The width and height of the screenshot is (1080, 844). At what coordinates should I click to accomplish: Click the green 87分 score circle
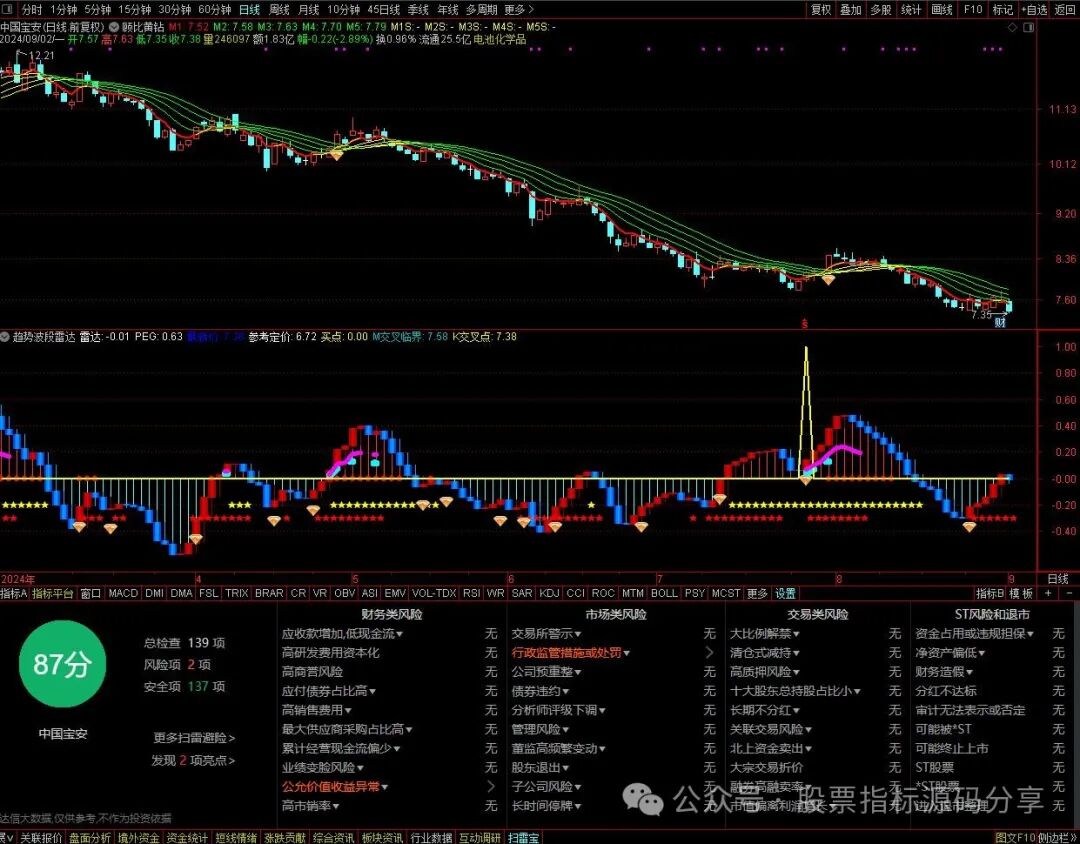[x=63, y=664]
